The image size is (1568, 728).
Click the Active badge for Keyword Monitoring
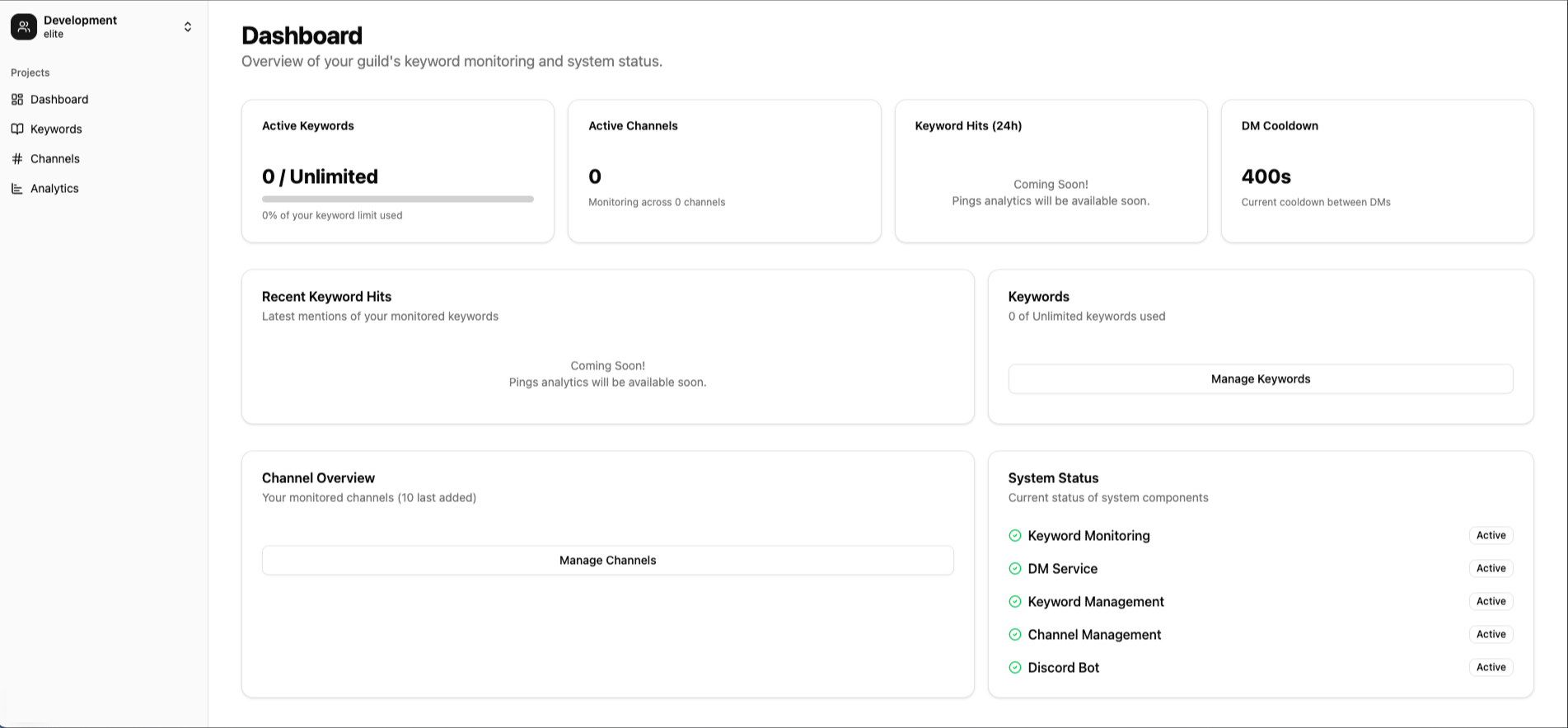(x=1491, y=535)
